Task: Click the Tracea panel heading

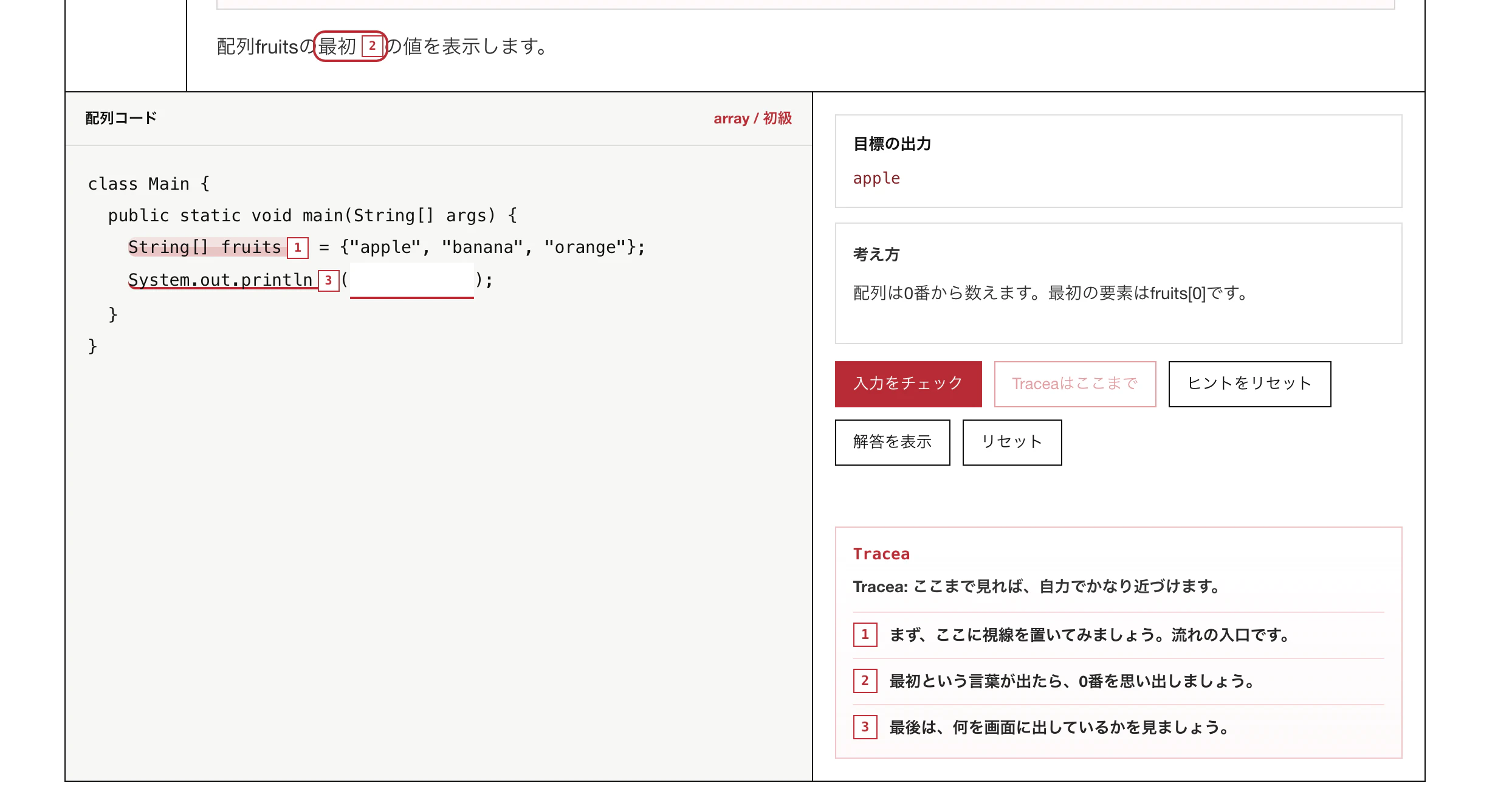Action: [x=881, y=554]
